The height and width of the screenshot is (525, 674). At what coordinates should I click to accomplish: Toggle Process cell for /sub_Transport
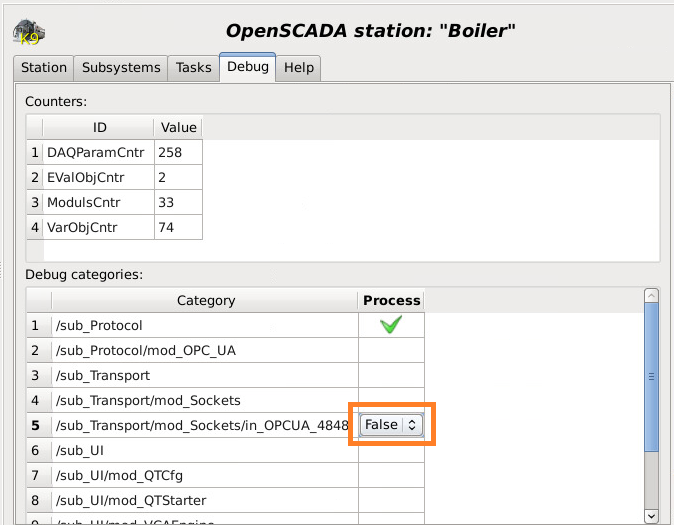point(391,375)
